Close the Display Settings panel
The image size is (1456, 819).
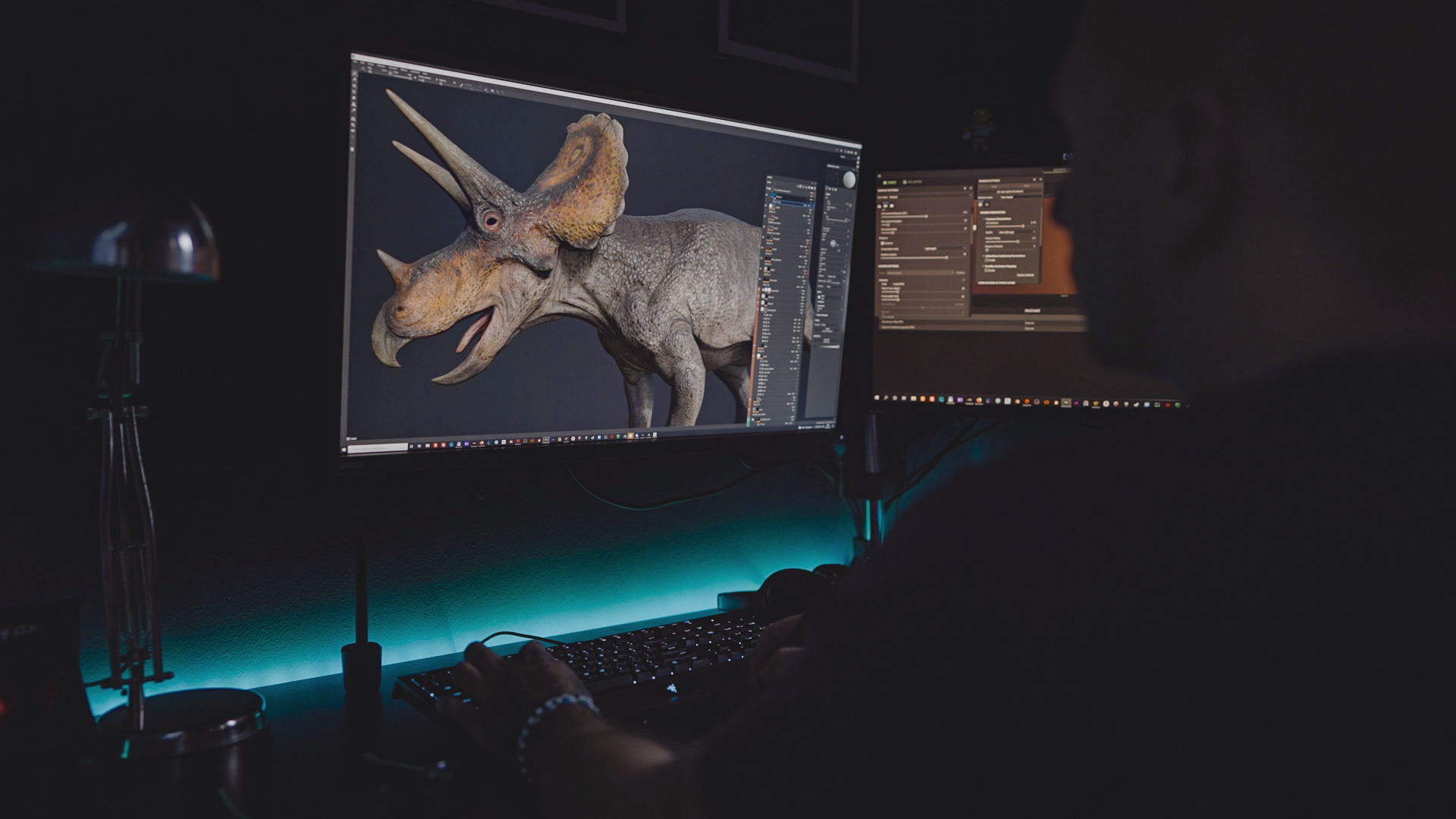click(x=970, y=188)
